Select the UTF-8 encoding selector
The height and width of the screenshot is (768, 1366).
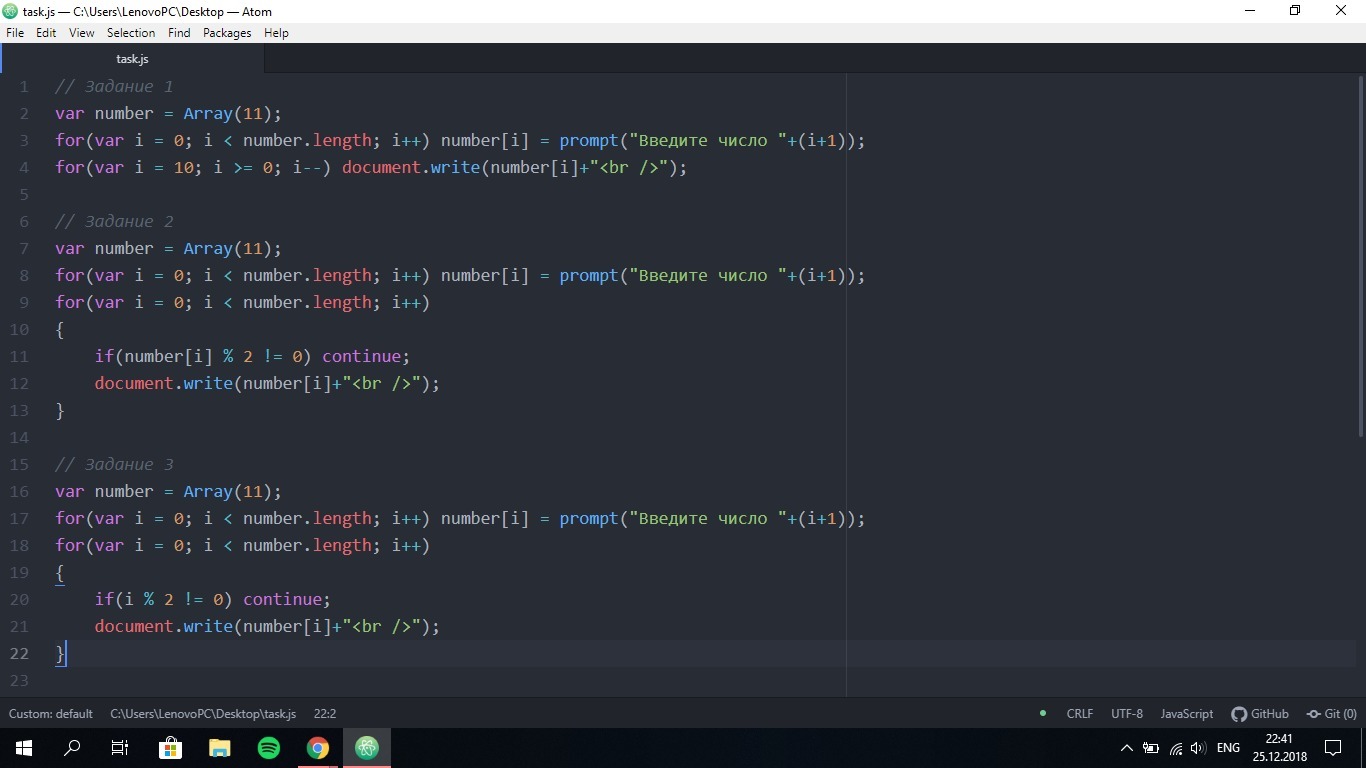pyautogui.click(x=1126, y=714)
